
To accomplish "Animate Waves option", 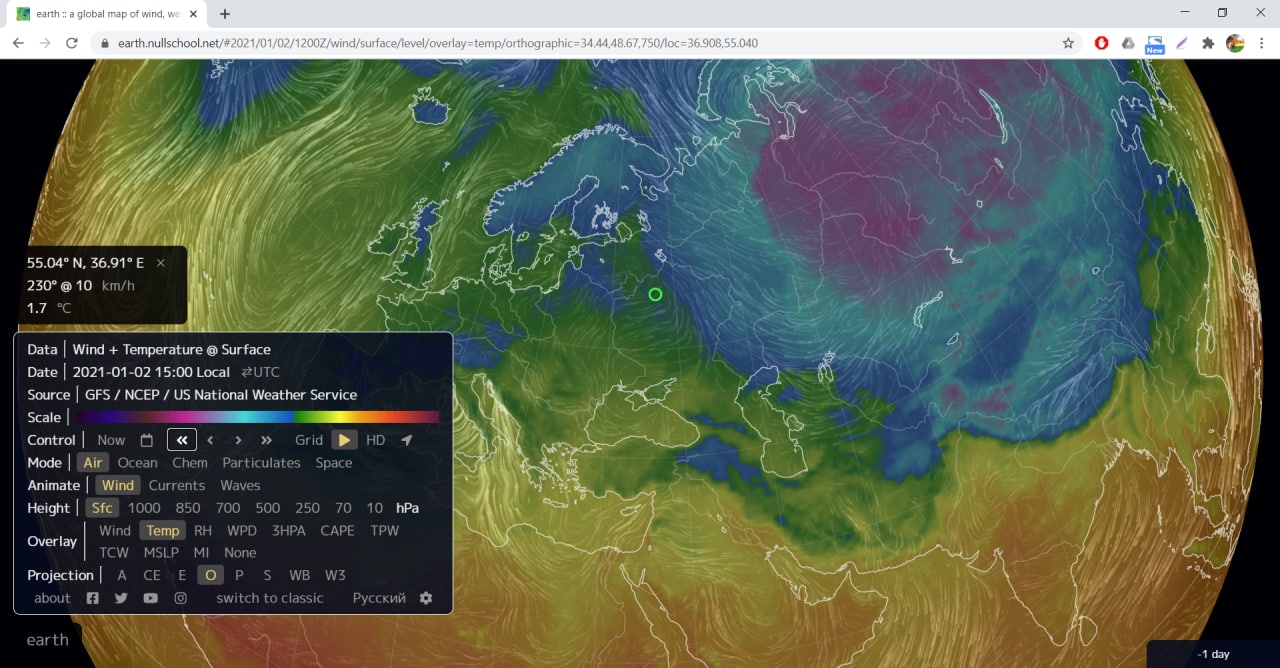I will pyautogui.click(x=240, y=486).
